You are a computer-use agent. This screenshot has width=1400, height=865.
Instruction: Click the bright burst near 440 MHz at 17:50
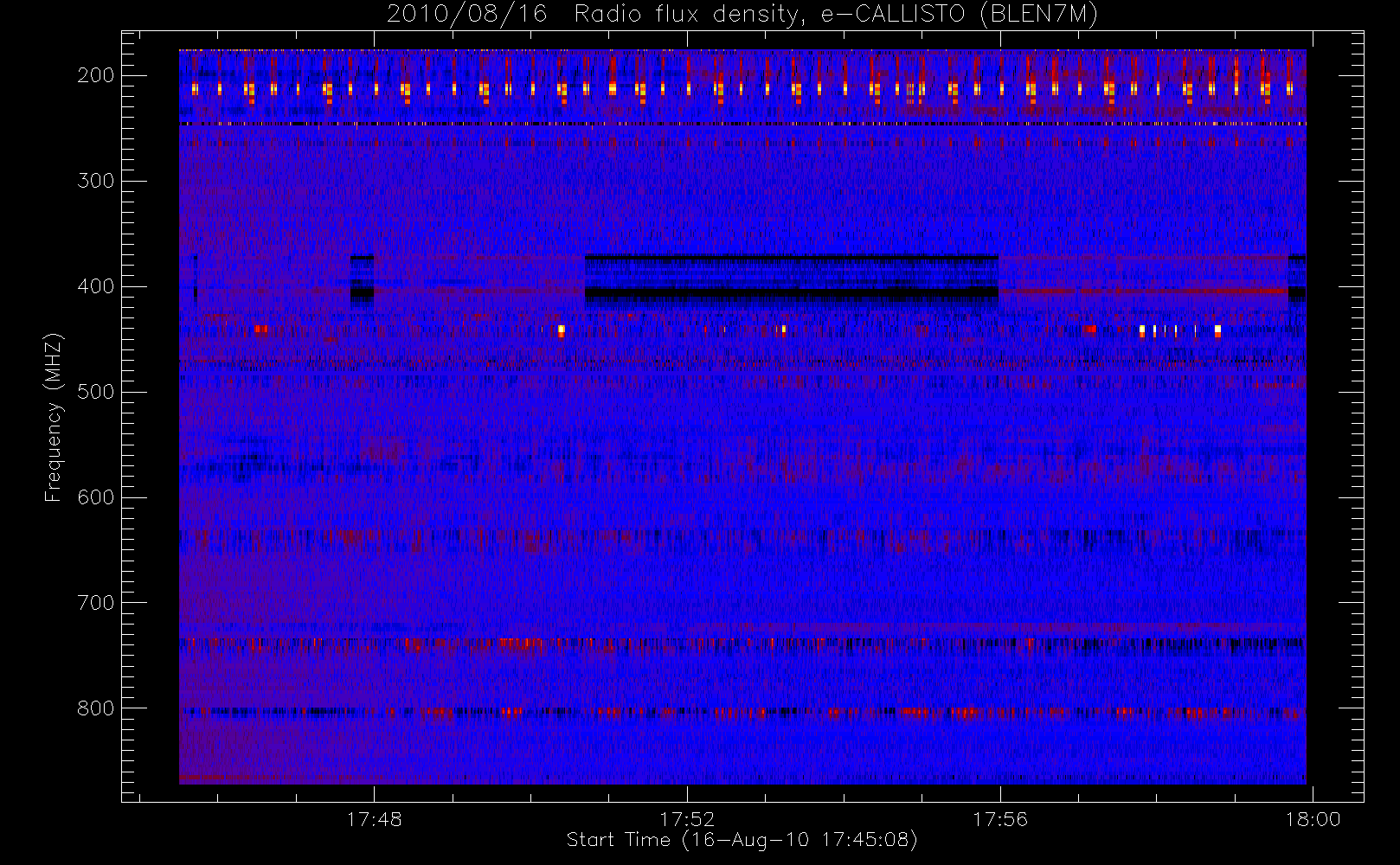pos(562,330)
